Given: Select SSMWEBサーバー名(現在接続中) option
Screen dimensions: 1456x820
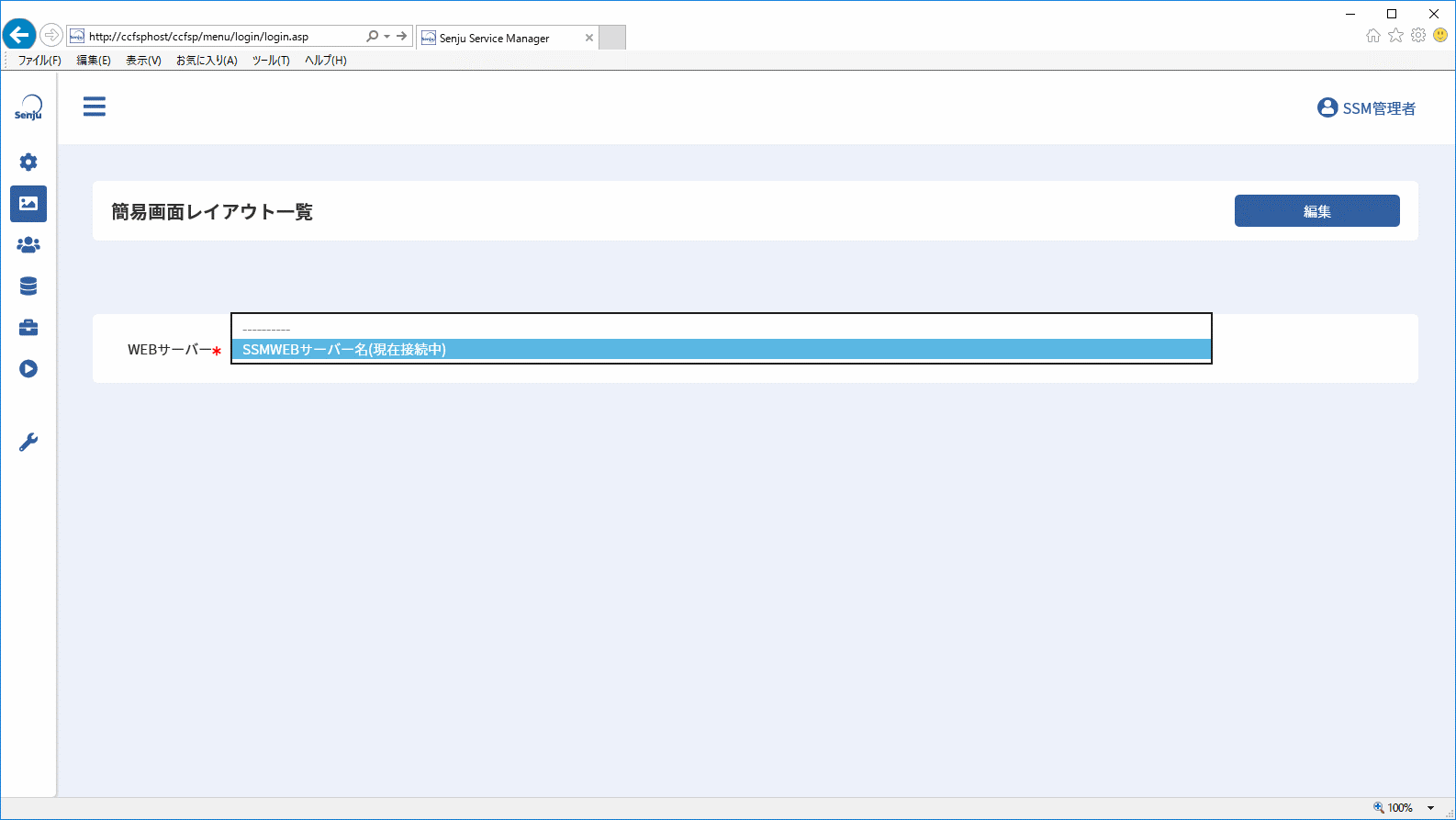Looking at the screenshot, I should 722,350.
